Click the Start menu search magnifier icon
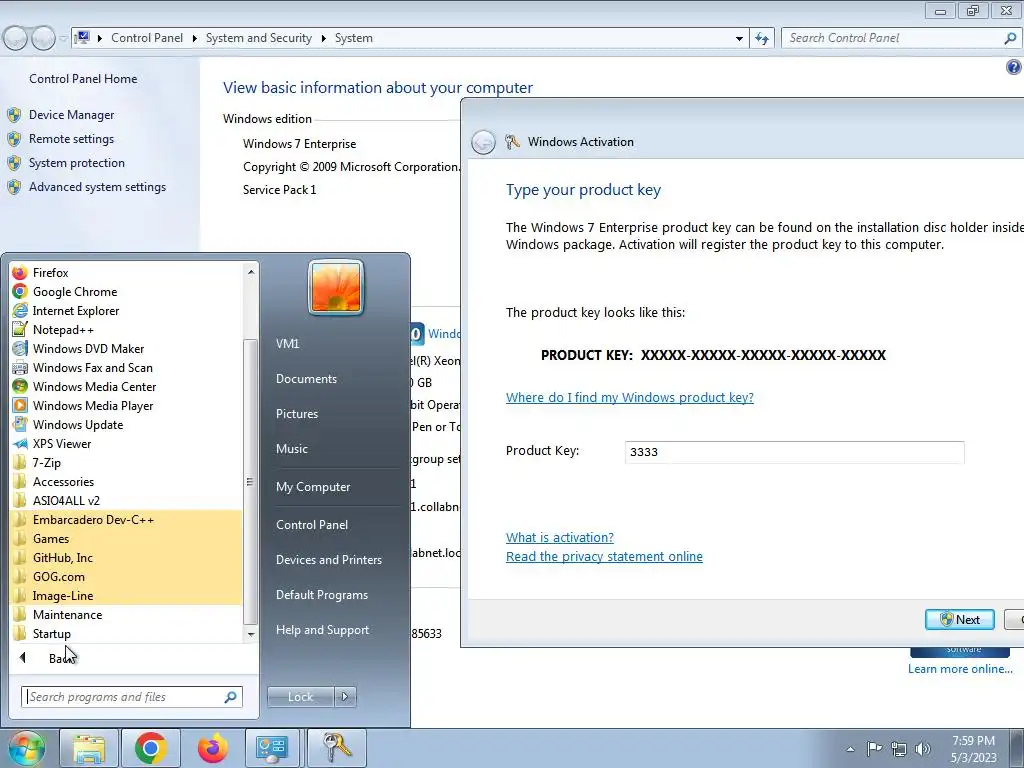 (231, 697)
